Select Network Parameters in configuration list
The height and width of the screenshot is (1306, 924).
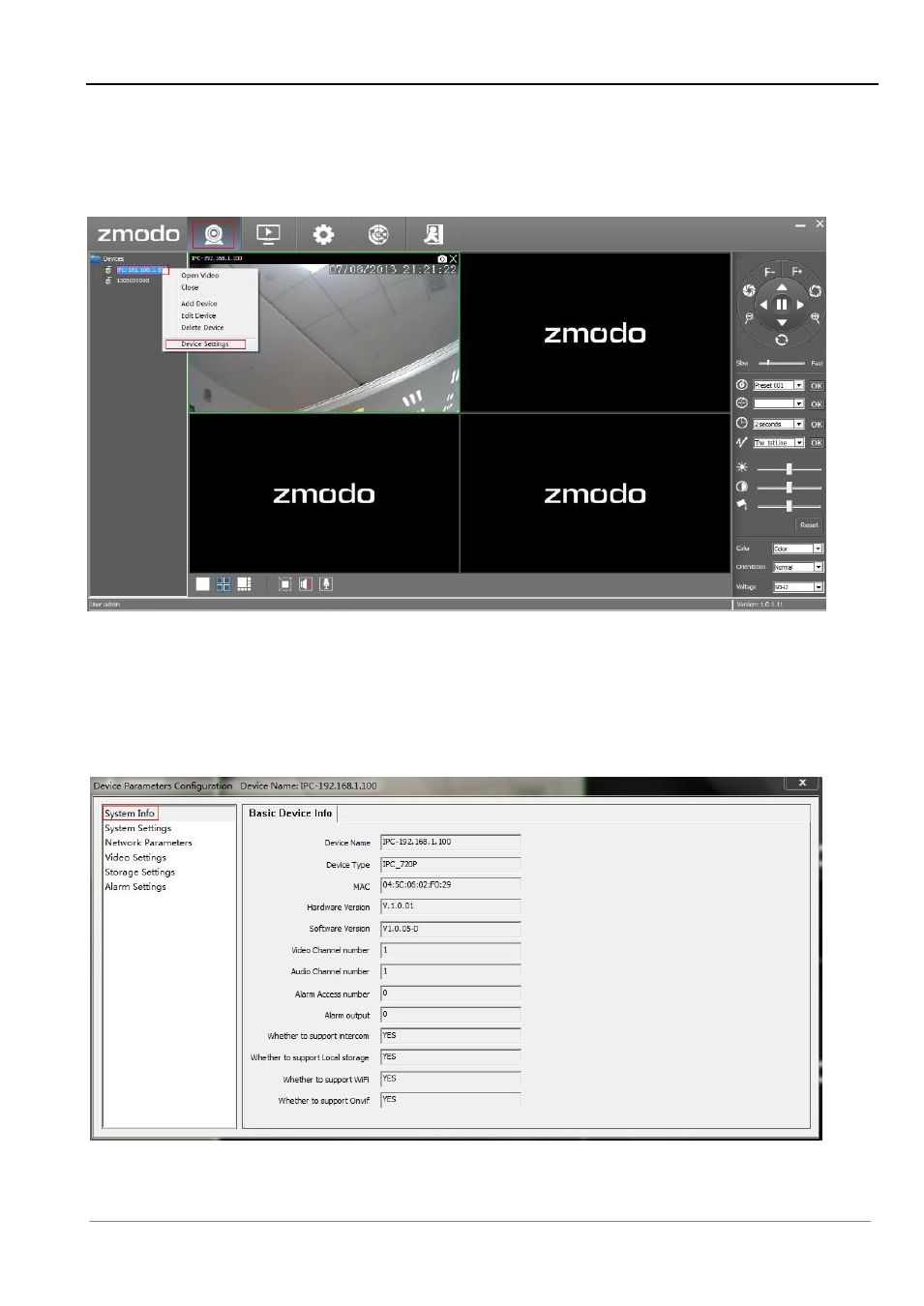click(x=148, y=843)
